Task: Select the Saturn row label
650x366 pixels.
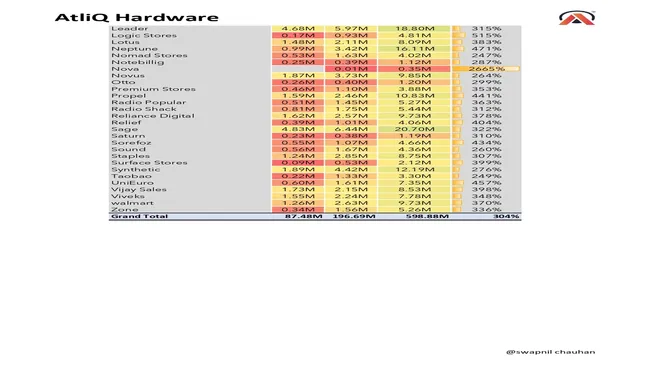Action: (128, 136)
